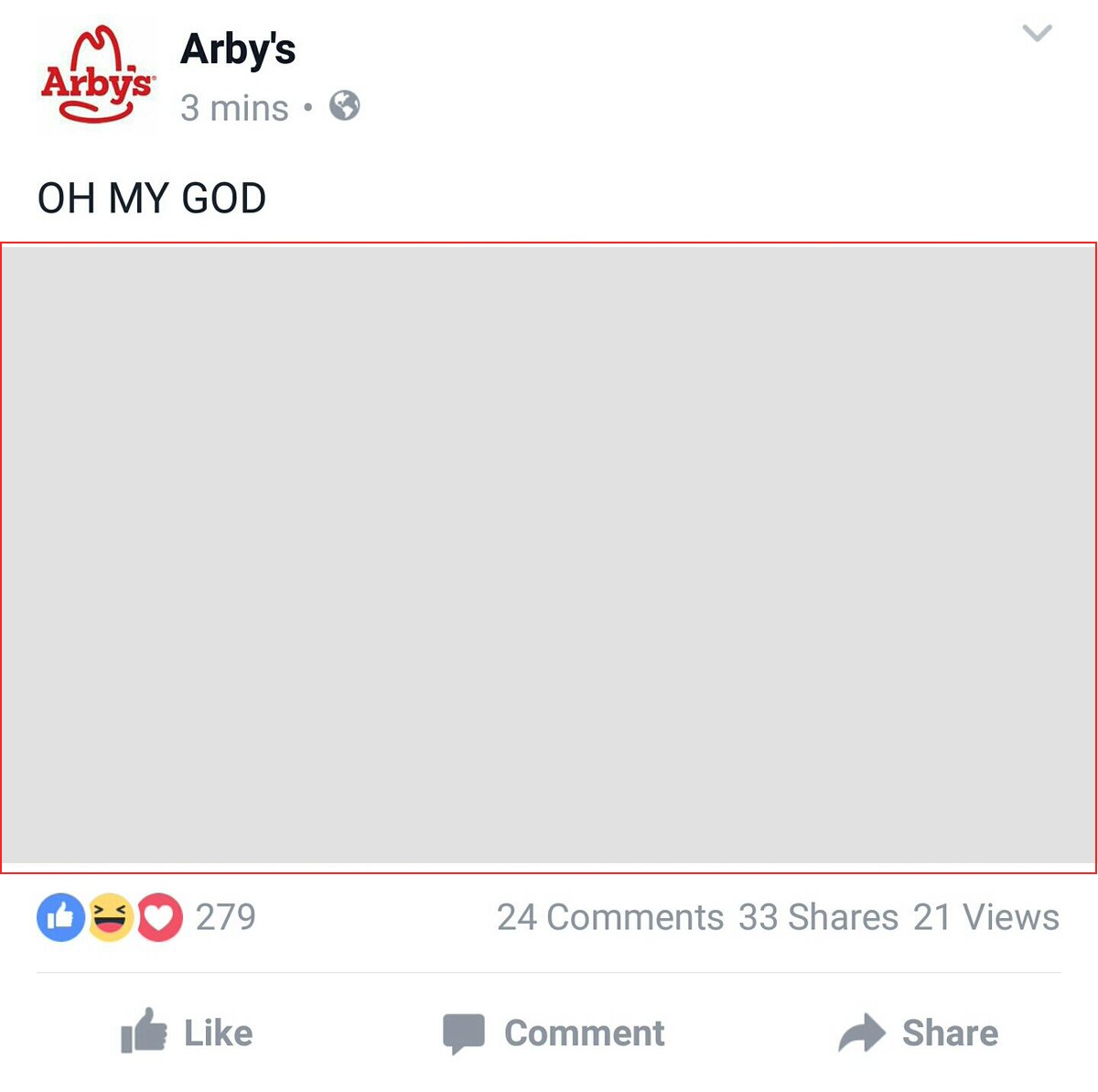The image size is (1098, 1092).
Task: Click the 21 Views counter
Action: click(x=986, y=917)
